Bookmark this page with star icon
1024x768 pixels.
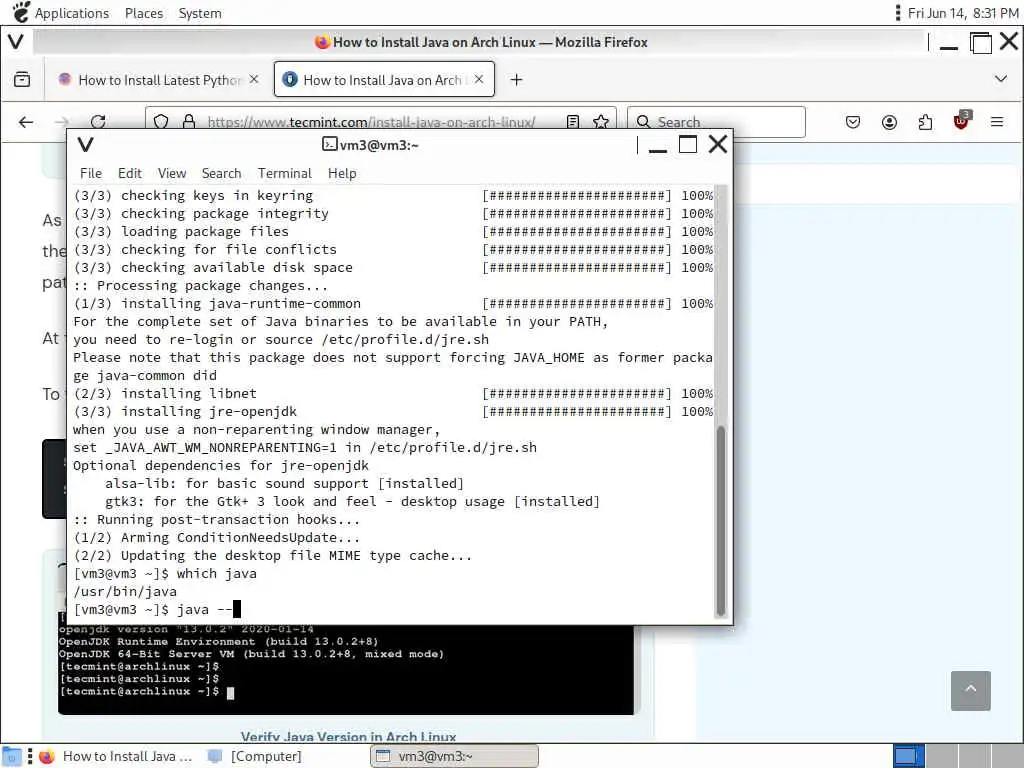[601, 122]
